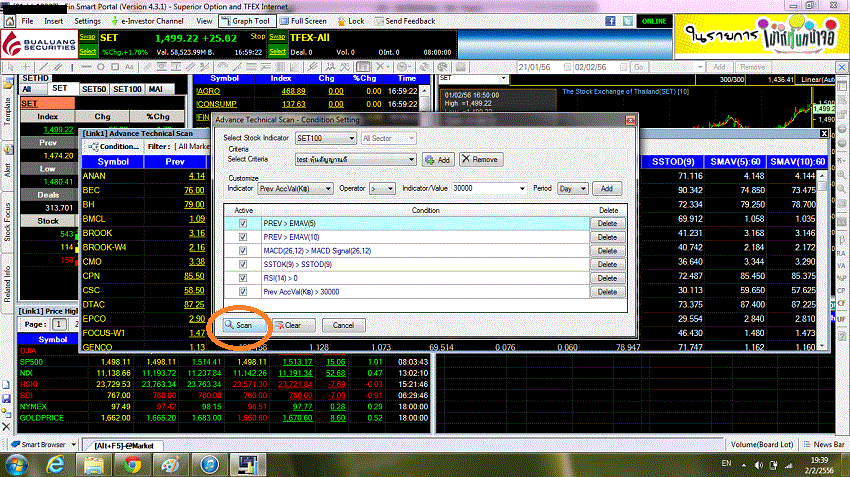
Task: Open the View menu
Action: tap(204, 21)
